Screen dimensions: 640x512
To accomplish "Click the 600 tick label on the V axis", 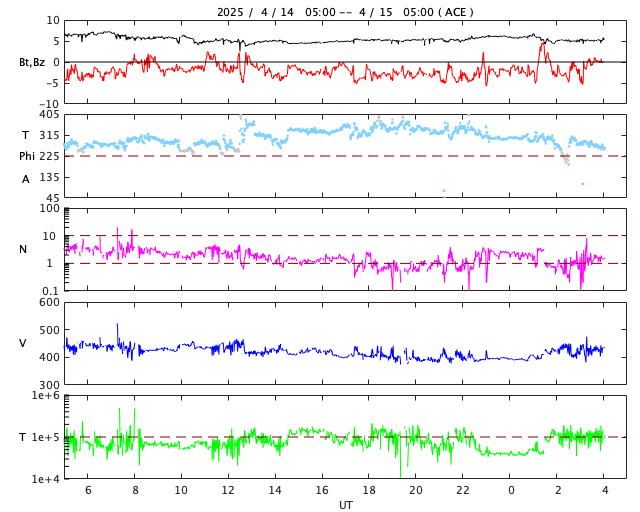I will pyautogui.click(x=48, y=303).
